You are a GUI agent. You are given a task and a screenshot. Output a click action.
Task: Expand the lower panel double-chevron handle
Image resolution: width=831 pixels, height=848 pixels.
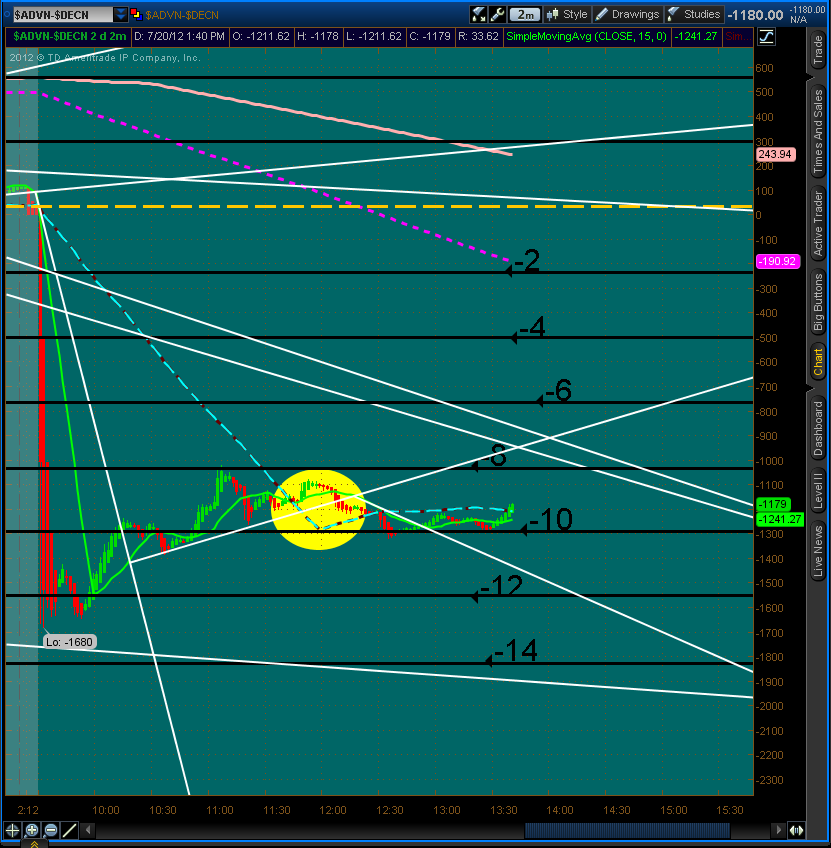(x=35, y=844)
